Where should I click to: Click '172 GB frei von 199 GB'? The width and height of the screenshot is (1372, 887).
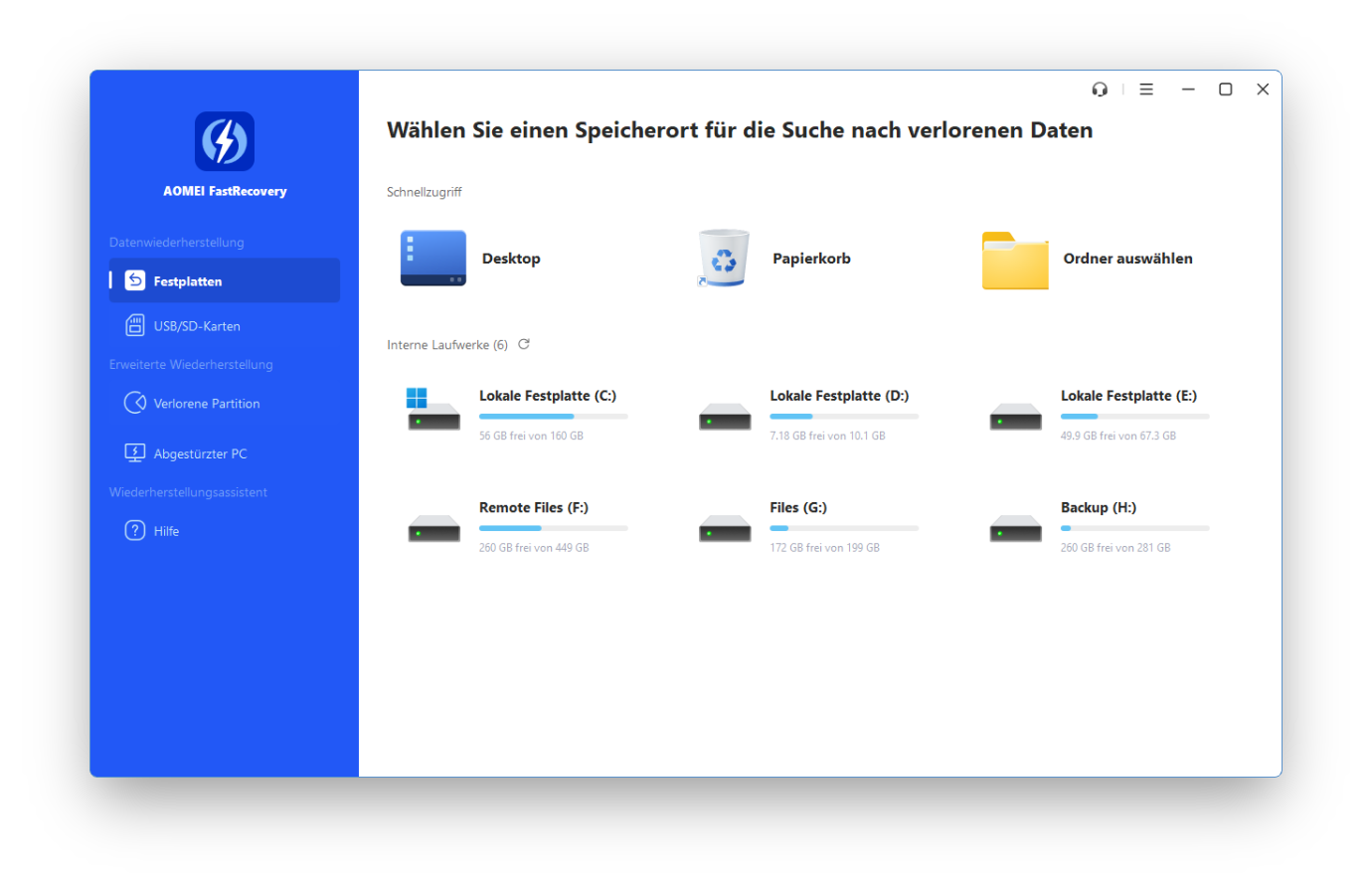pyautogui.click(x=824, y=548)
